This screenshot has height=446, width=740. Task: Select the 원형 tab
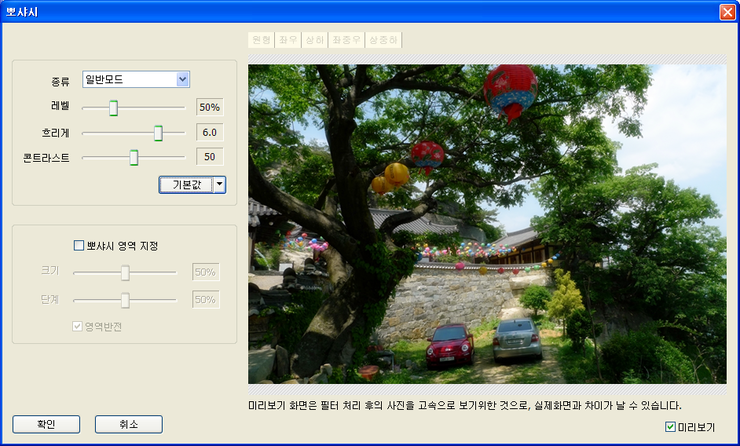[x=262, y=40]
